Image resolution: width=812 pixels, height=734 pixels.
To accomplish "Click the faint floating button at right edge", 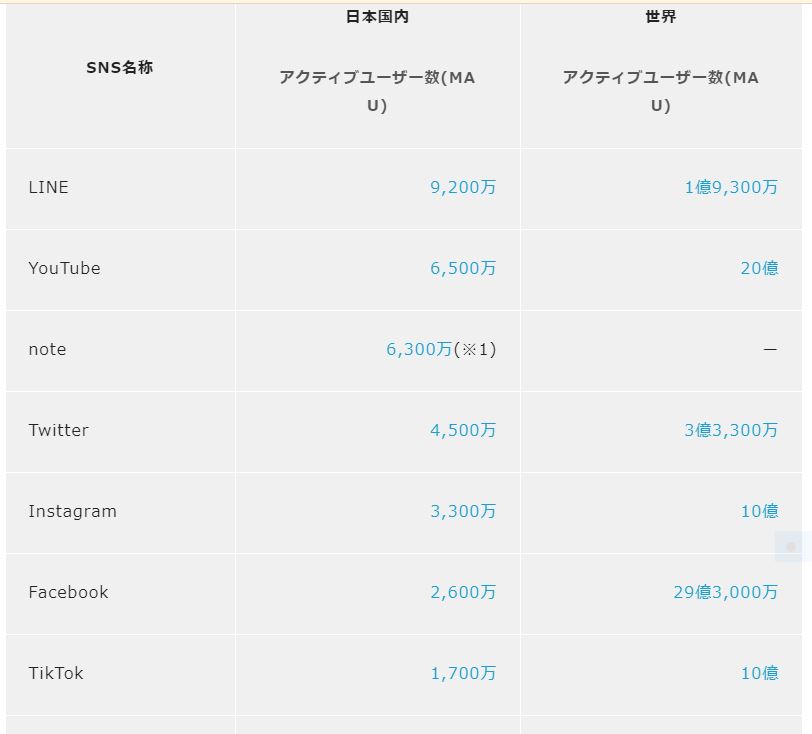I will click(792, 546).
